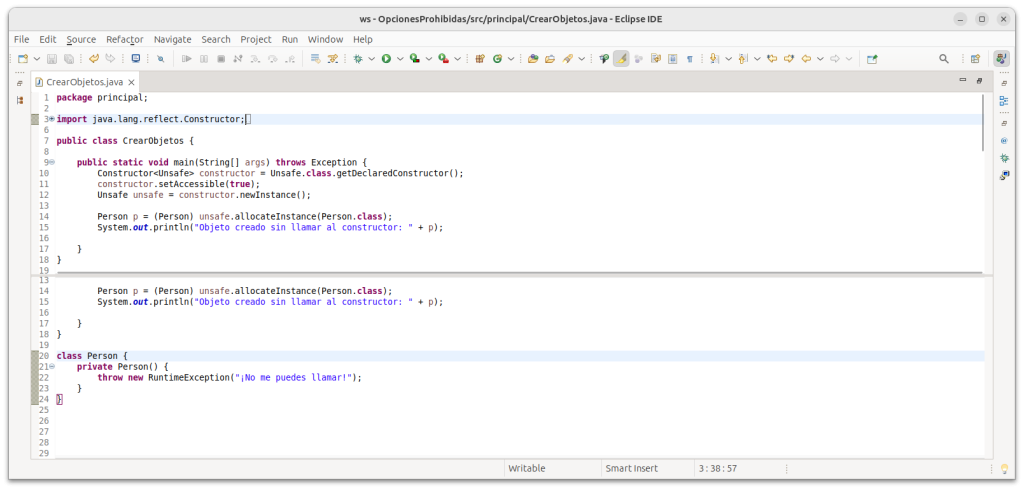Close the CrearObjetos.java tab
The width and height of the screenshot is (1024, 490).
point(131,81)
